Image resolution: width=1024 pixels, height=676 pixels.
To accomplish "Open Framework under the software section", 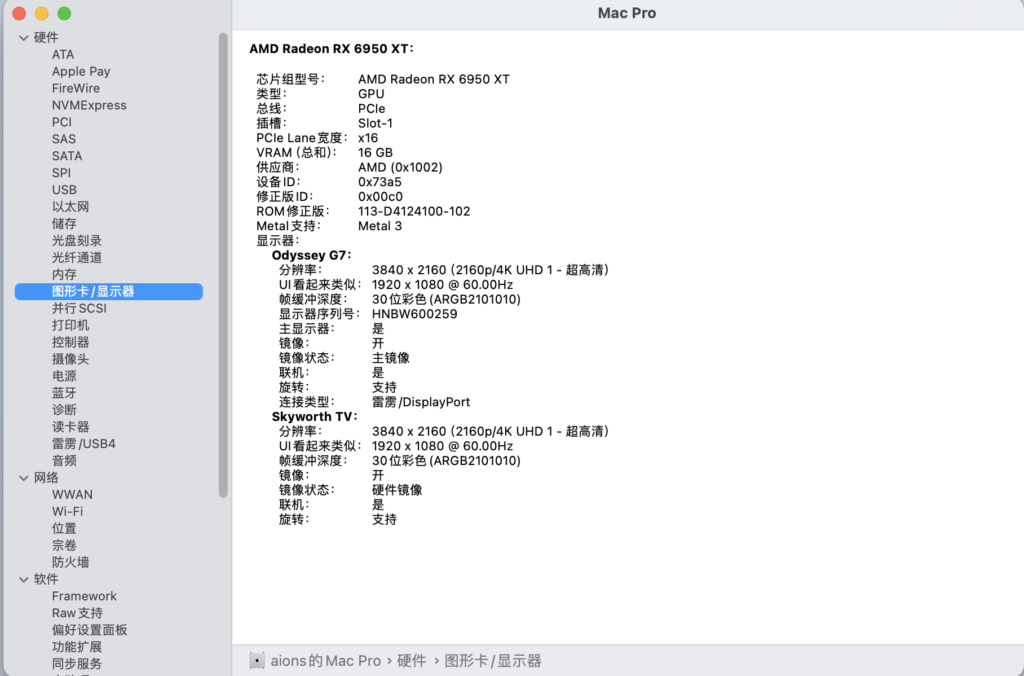I will pyautogui.click(x=84, y=596).
